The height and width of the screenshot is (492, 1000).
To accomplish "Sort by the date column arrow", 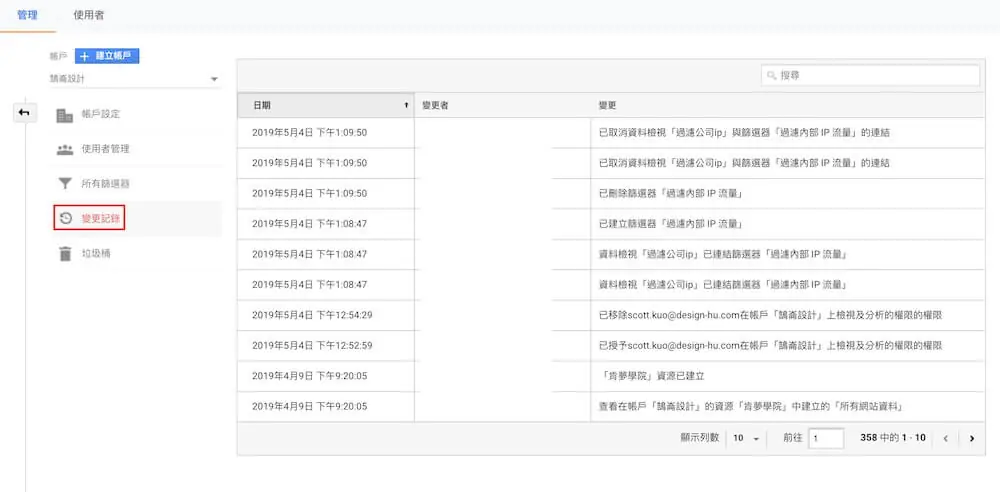I will (406, 105).
